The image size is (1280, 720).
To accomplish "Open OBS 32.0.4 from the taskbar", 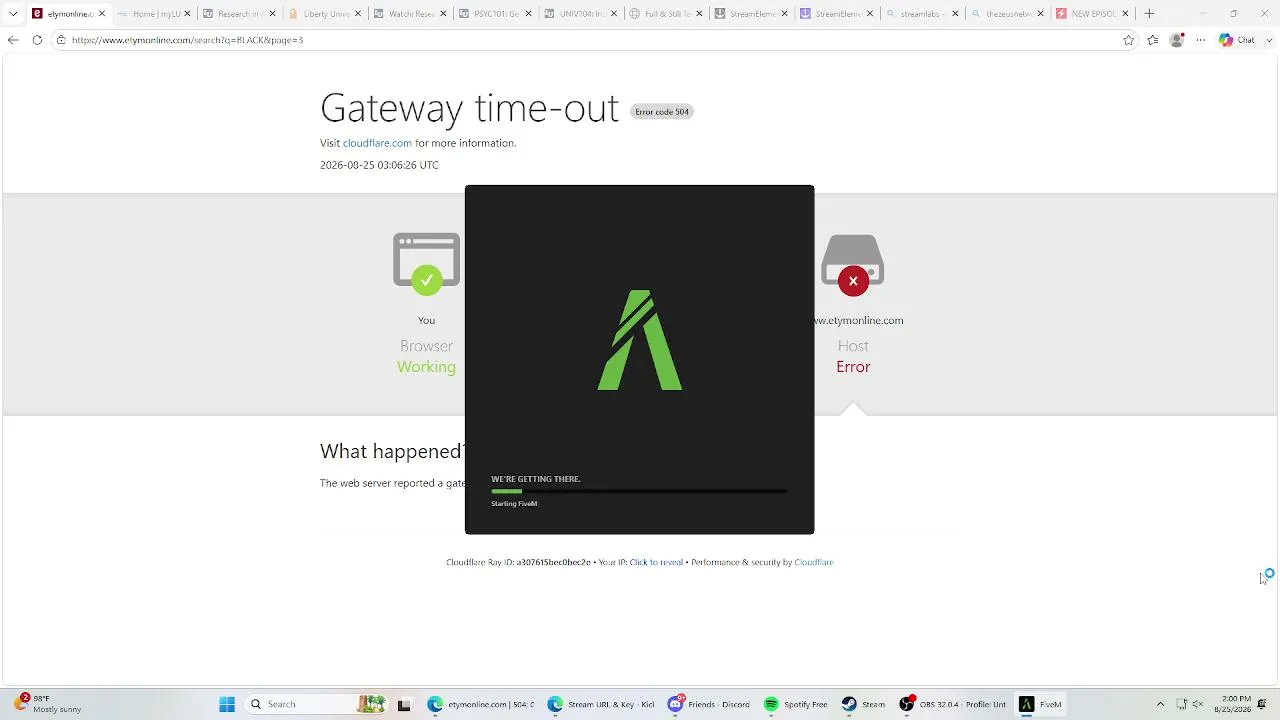I will tap(953, 704).
